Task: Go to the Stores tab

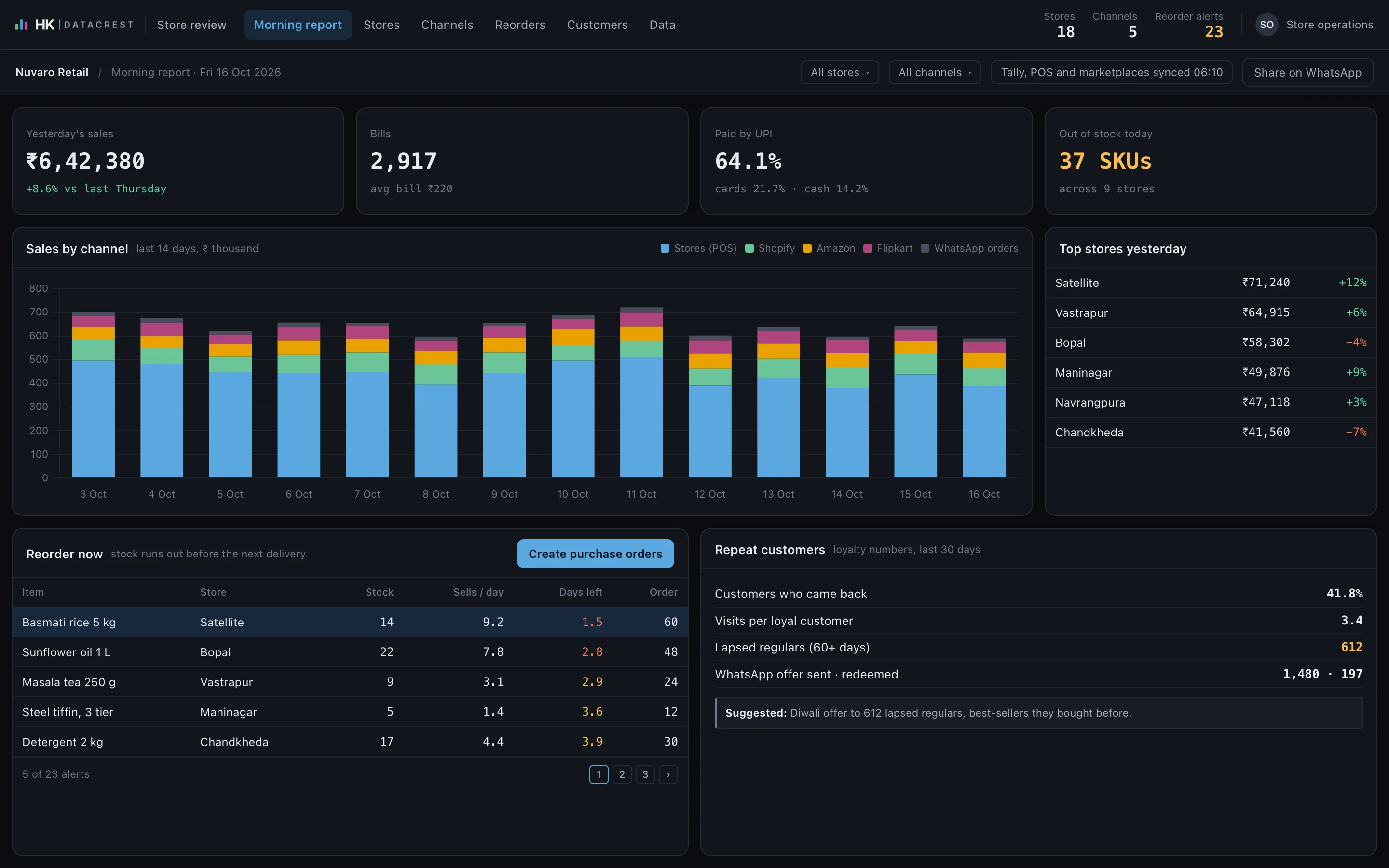Action: pos(381,25)
